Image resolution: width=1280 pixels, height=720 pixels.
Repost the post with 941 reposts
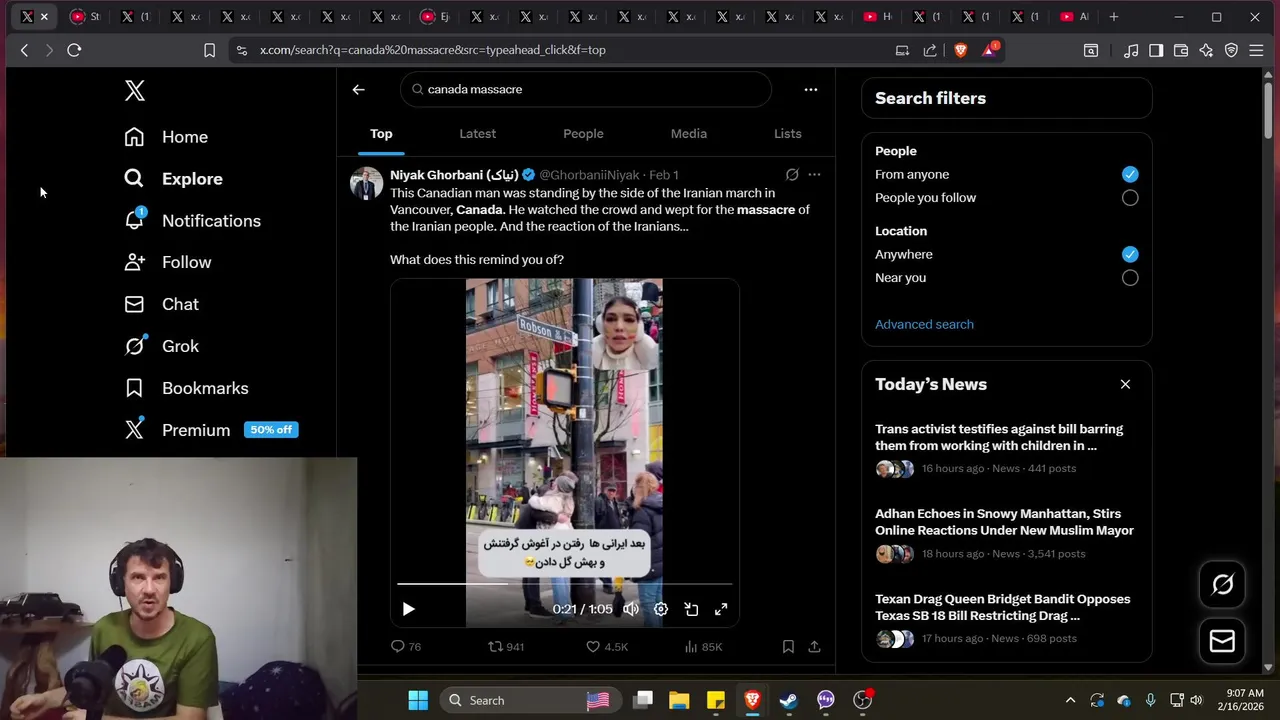coord(506,647)
